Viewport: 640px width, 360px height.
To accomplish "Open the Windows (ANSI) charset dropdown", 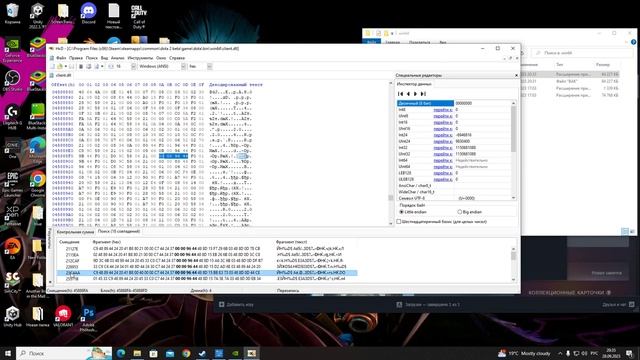I will point(183,66).
